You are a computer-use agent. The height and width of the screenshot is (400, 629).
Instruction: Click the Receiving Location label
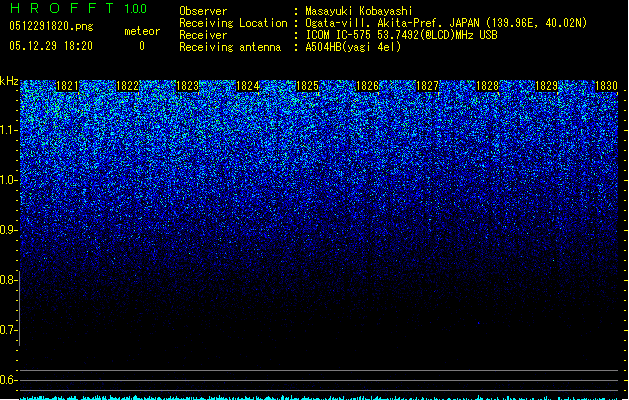[233, 23]
